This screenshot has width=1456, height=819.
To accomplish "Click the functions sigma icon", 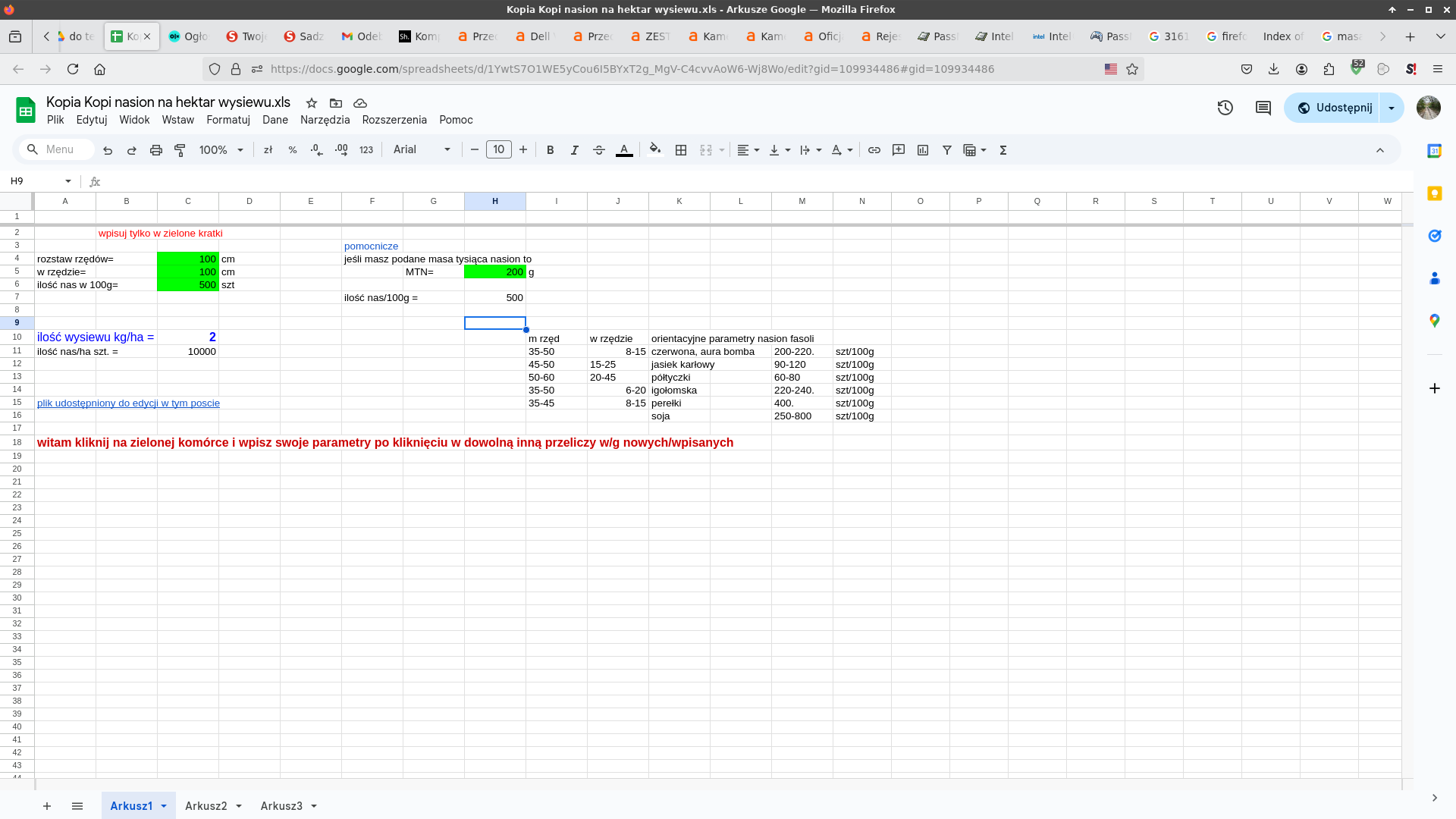I will click(x=1003, y=150).
